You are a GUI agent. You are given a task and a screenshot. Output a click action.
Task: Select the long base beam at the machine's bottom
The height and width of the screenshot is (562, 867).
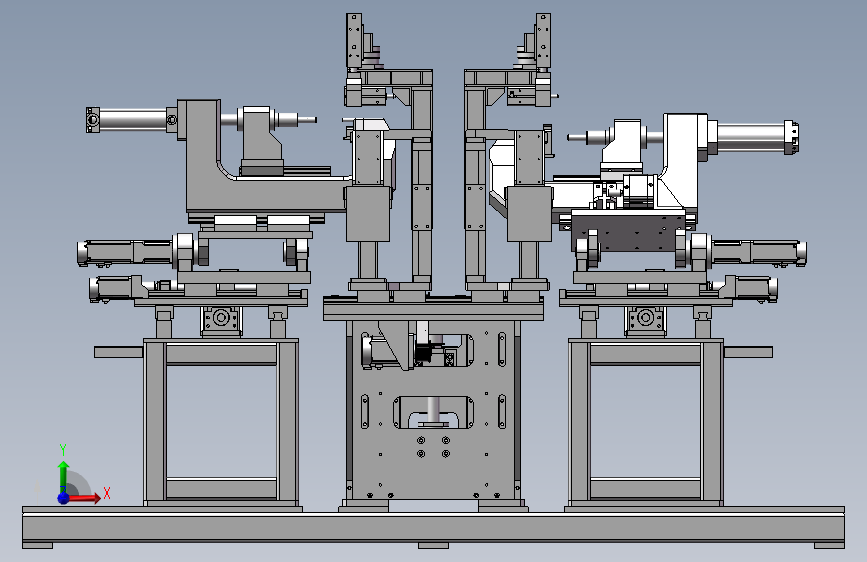tap(433, 527)
